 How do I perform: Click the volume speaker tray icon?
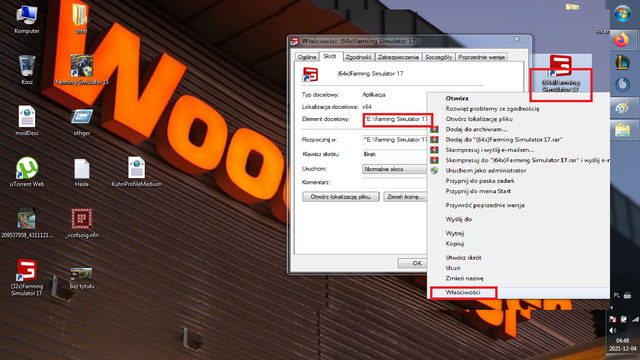[x=612, y=330]
